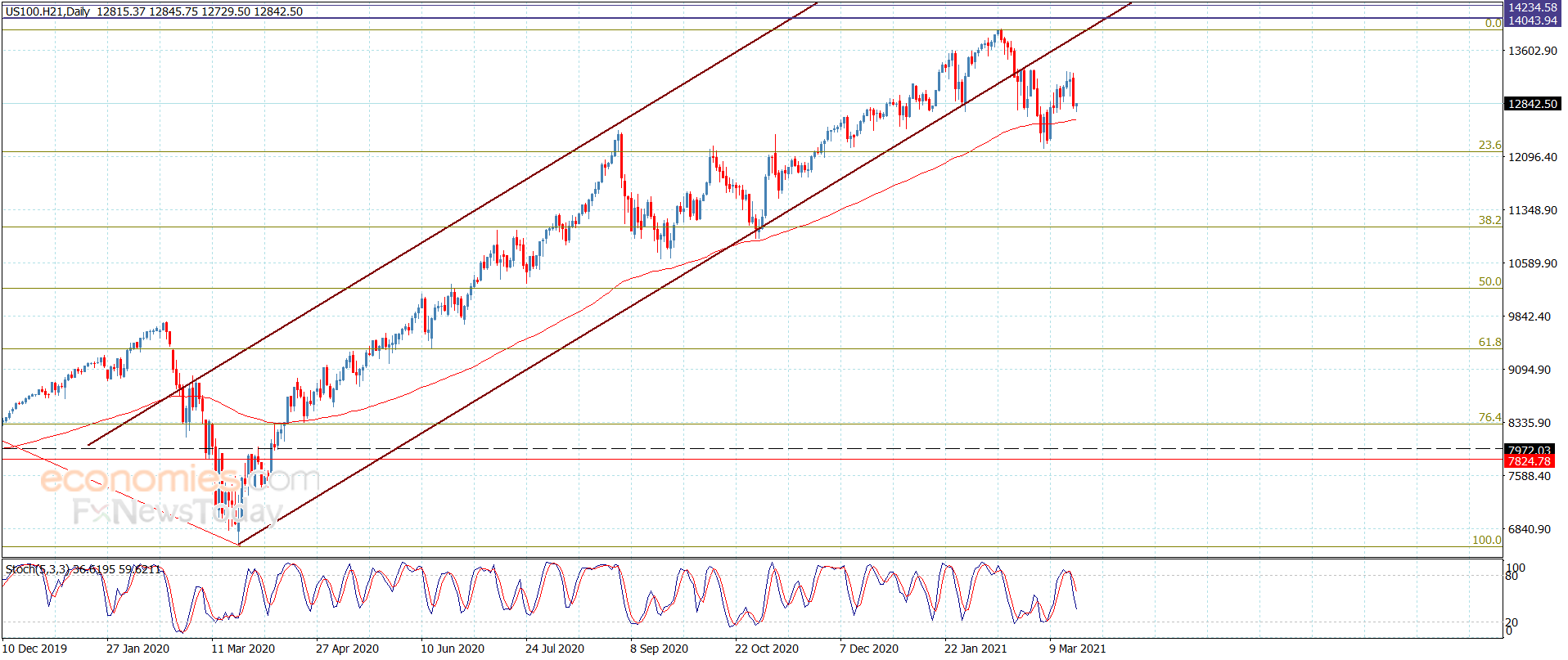Click the 11 Mar 2020 date marker
Viewport: 1568px width, 660px height.
pyautogui.click(x=243, y=649)
